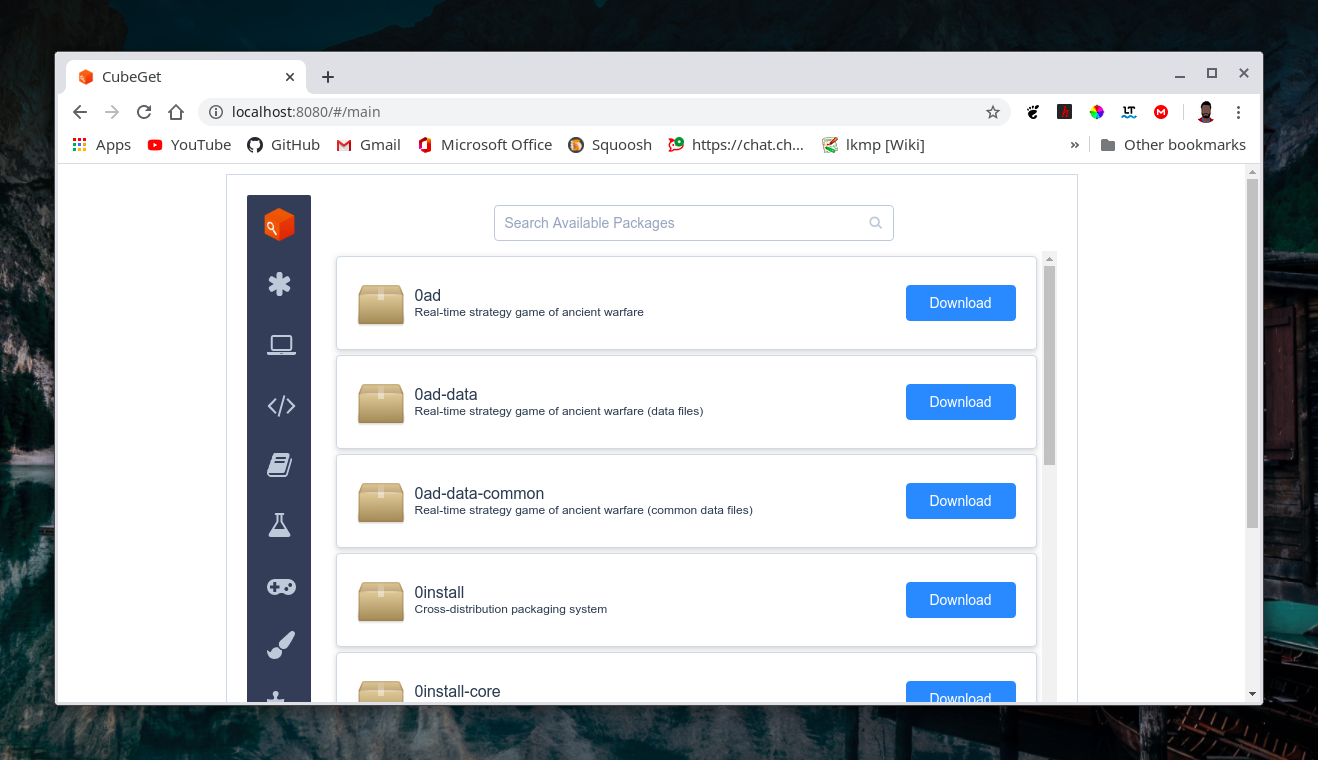Image resolution: width=1318 pixels, height=760 pixels.
Task: Open the asterisk all-categories sidebar icon
Action: tap(279, 284)
